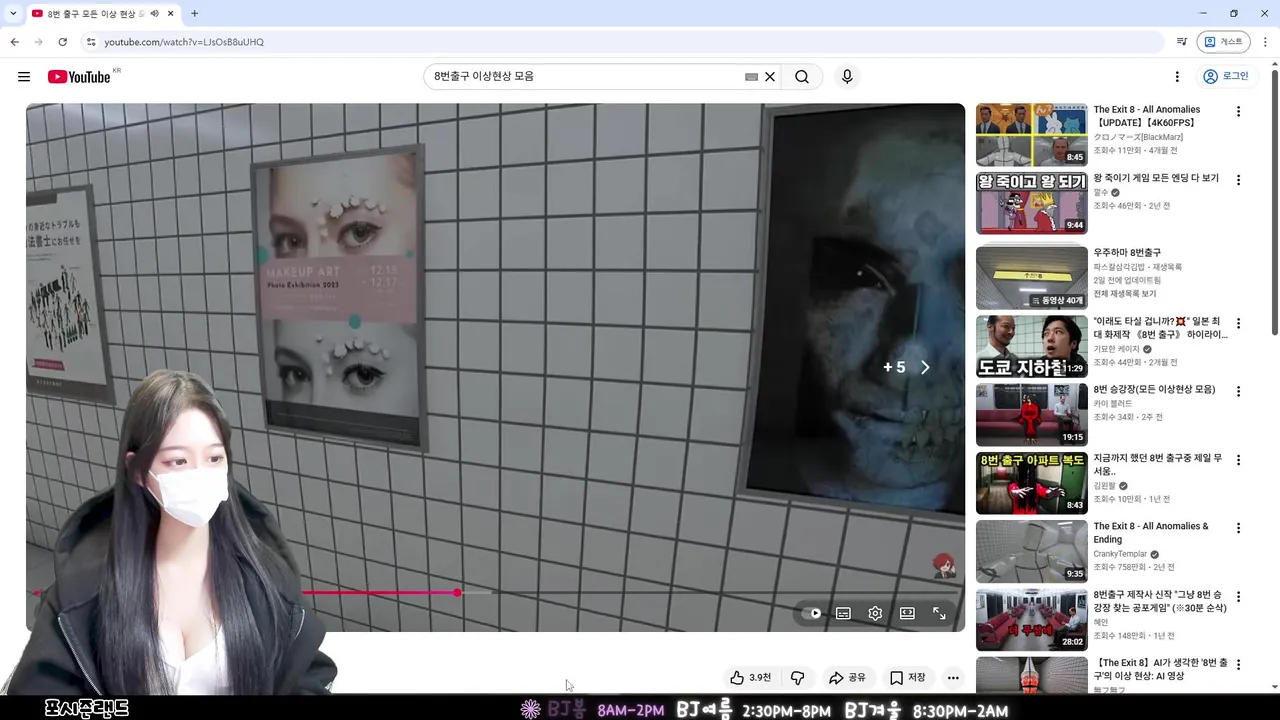Image resolution: width=1280 pixels, height=720 pixels.
Task: Open 8번출구 제작사 신작 video title
Action: [1160, 601]
